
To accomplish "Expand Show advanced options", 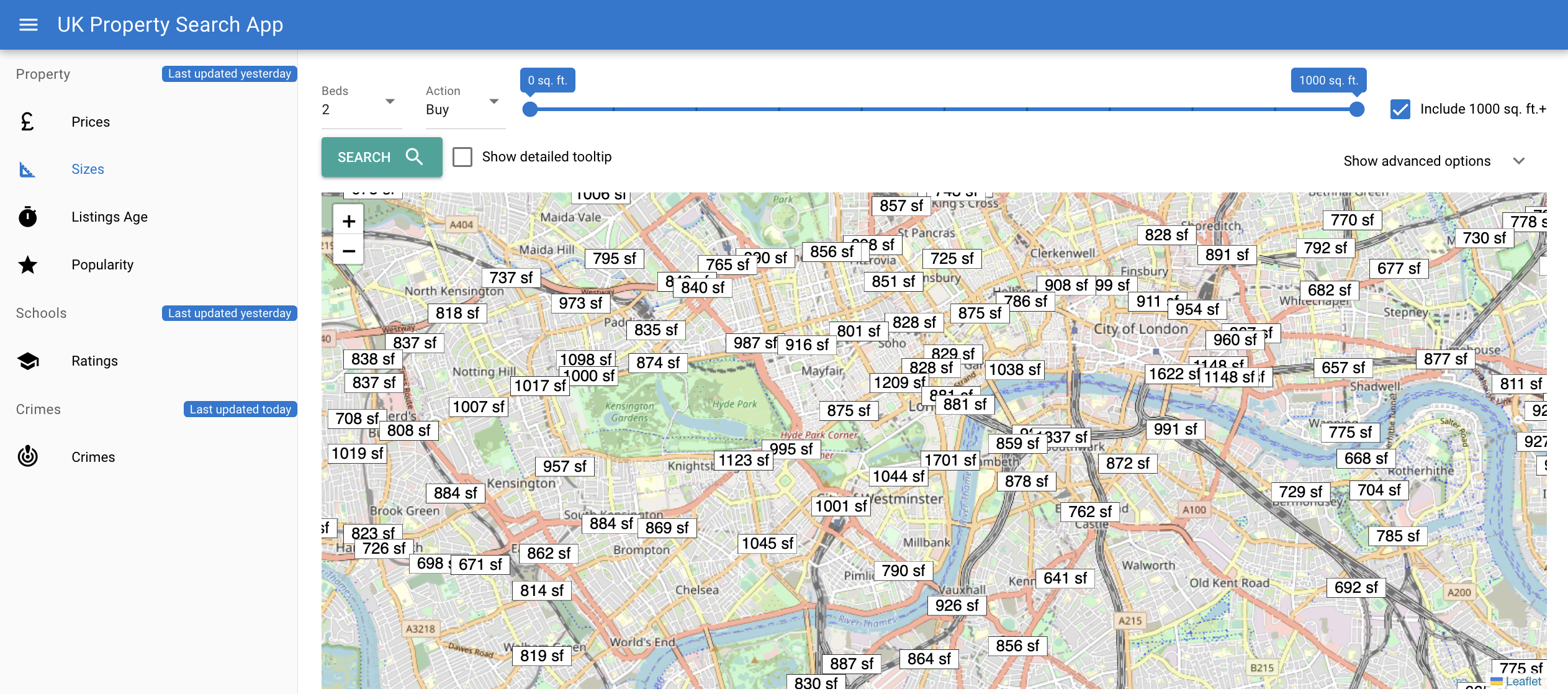I will click(x=1435, y=161).
